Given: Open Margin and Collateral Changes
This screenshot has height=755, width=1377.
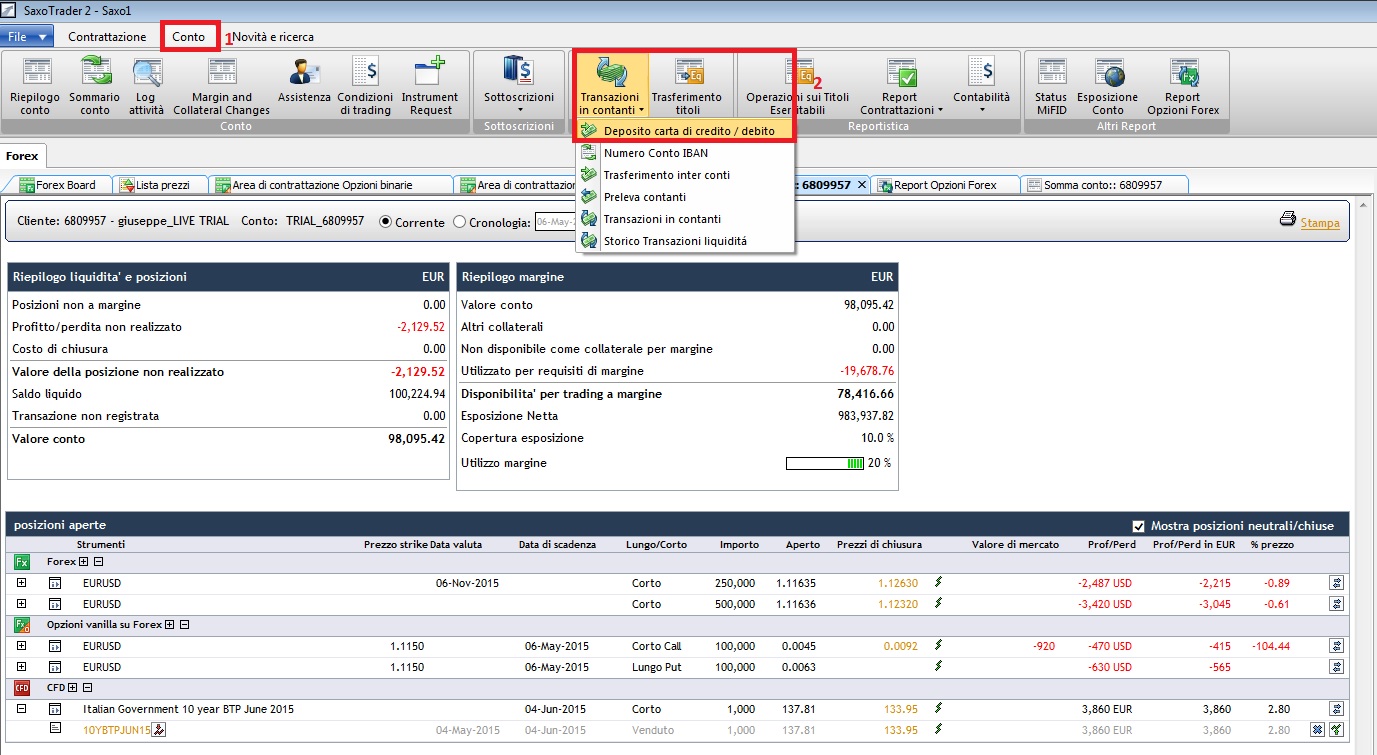Looking at the screenshot, I should [x=221, y=86].
